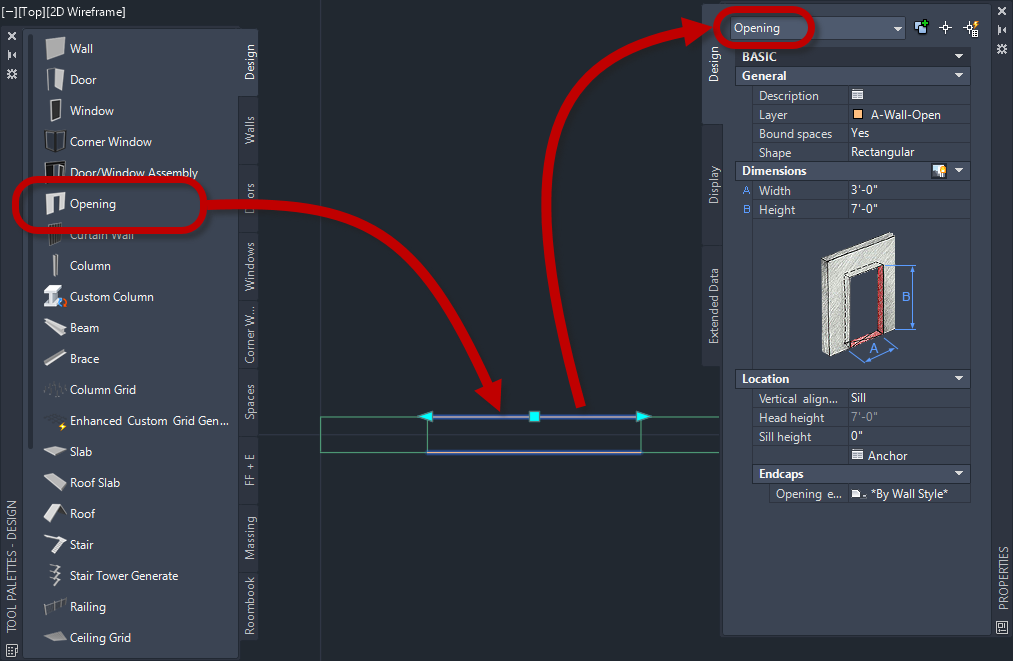Toggle auto-hide on the Tool Palettes
The height and width of the screenshot is (661, 1013).
pyautogui.click(x=12, y=53)
